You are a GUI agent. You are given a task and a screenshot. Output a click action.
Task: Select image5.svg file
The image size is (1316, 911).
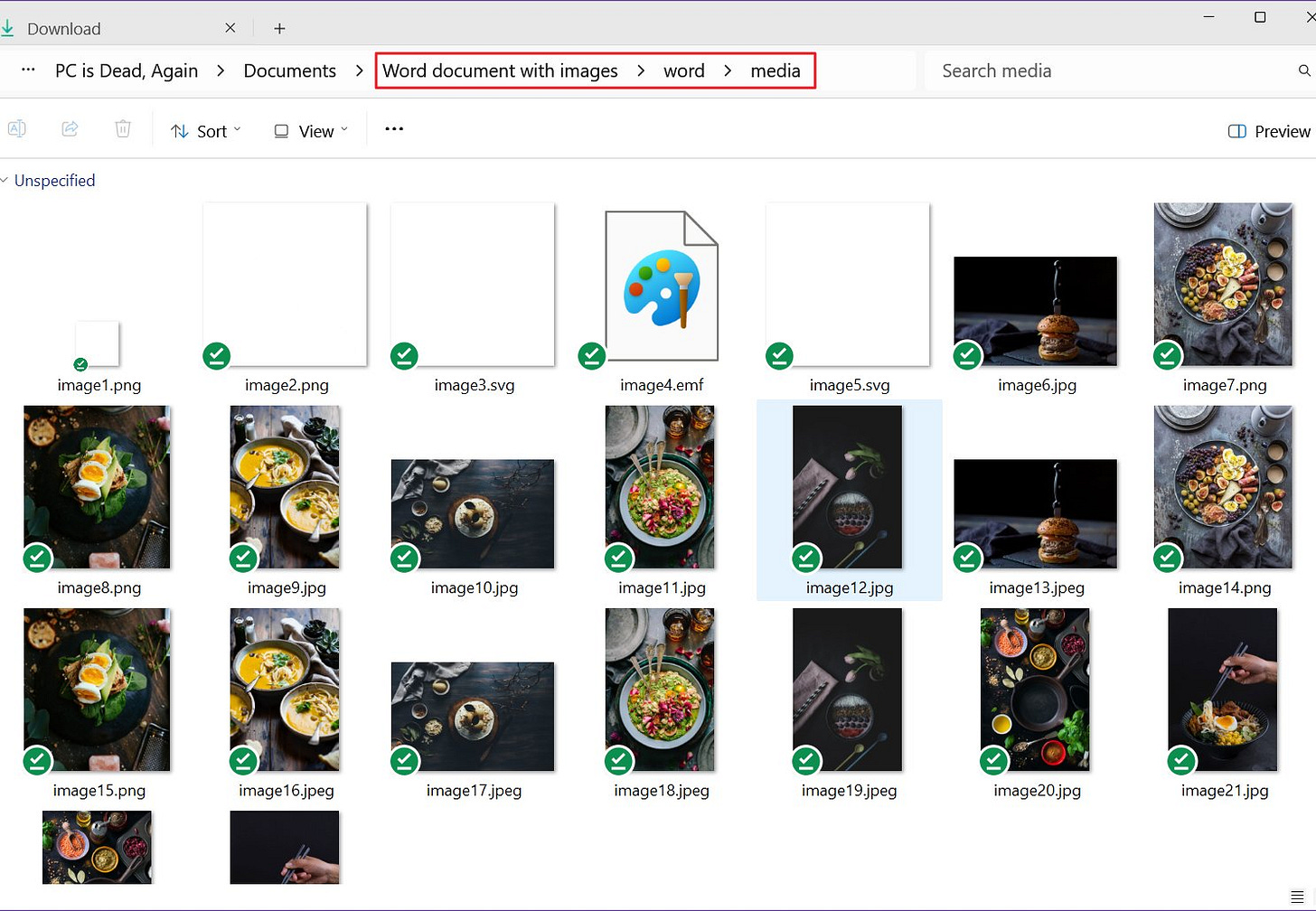848,284
